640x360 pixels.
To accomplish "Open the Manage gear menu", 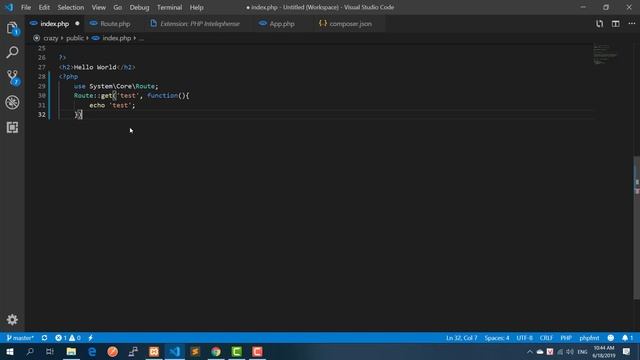I will (x=12, y=320).
